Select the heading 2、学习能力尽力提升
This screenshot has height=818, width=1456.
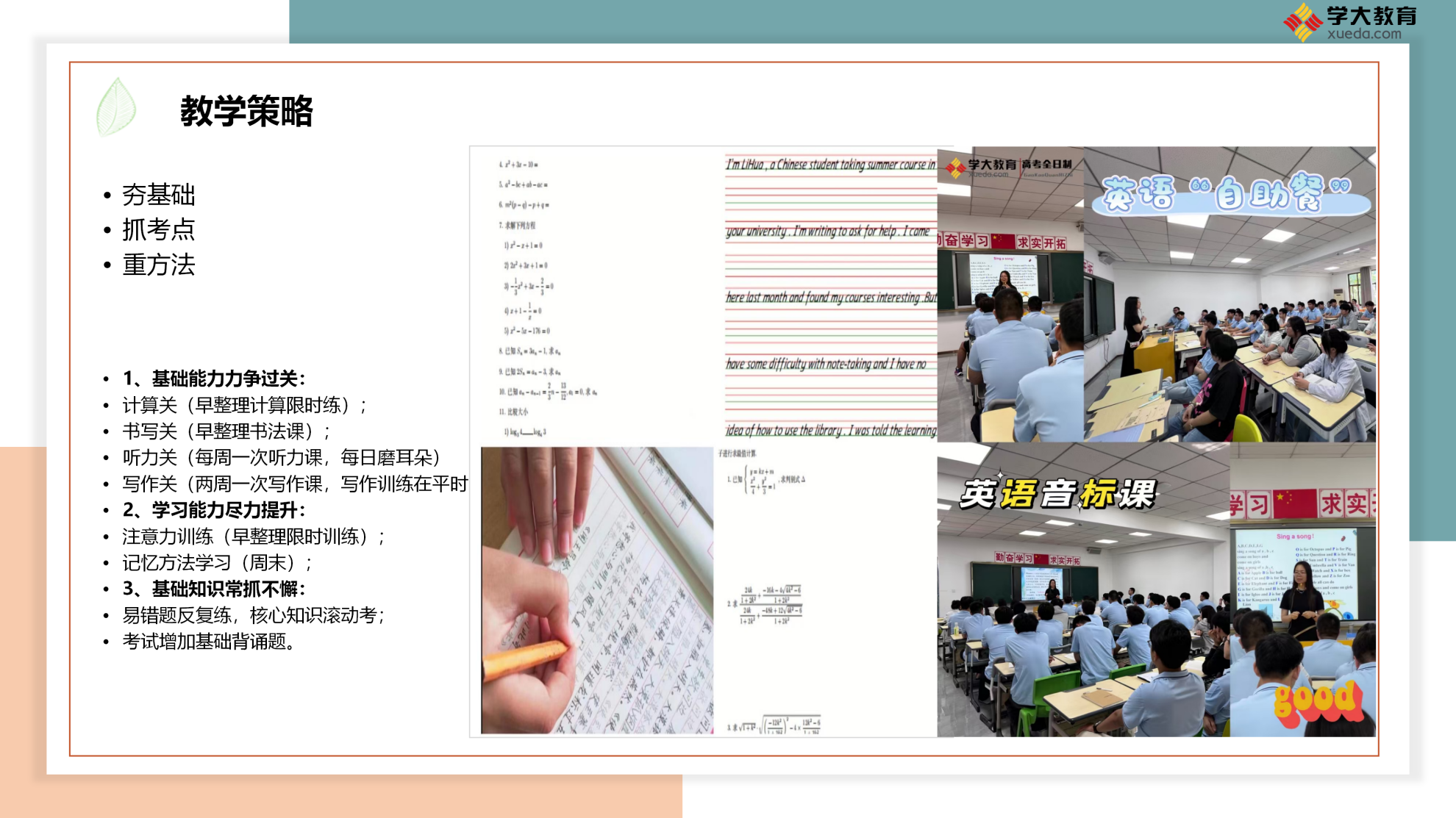(x=214, y=510)
